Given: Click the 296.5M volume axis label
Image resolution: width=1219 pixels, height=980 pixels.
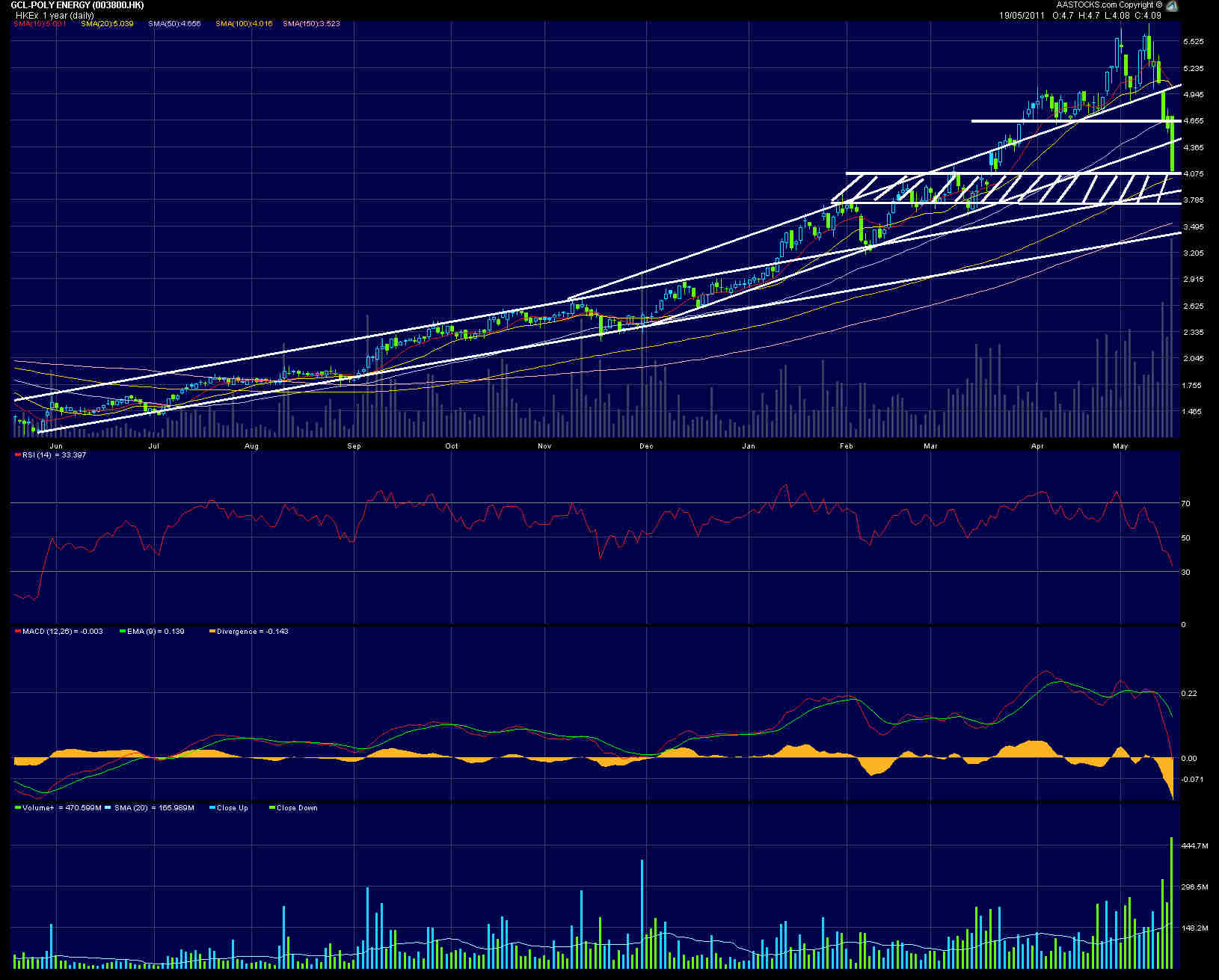Looking at the screenshot, I should (x=1195, y=887).
